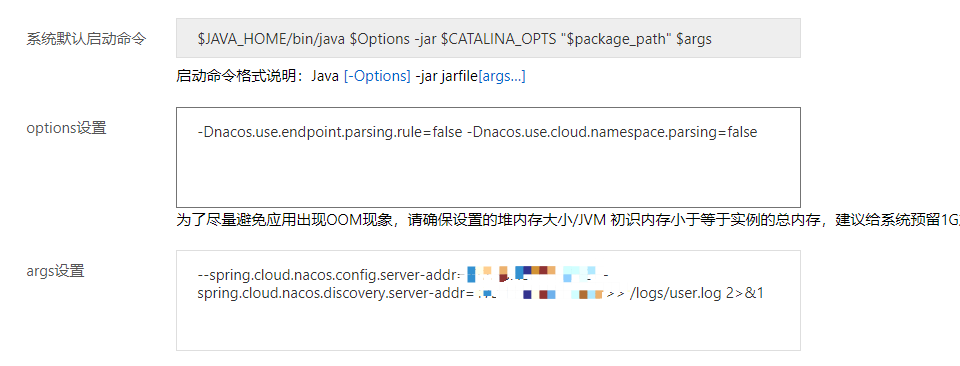The height and width of the screenshot is (366, 960).
Task: Open the [args...] format help link
Action: click(x=501, y=77)
